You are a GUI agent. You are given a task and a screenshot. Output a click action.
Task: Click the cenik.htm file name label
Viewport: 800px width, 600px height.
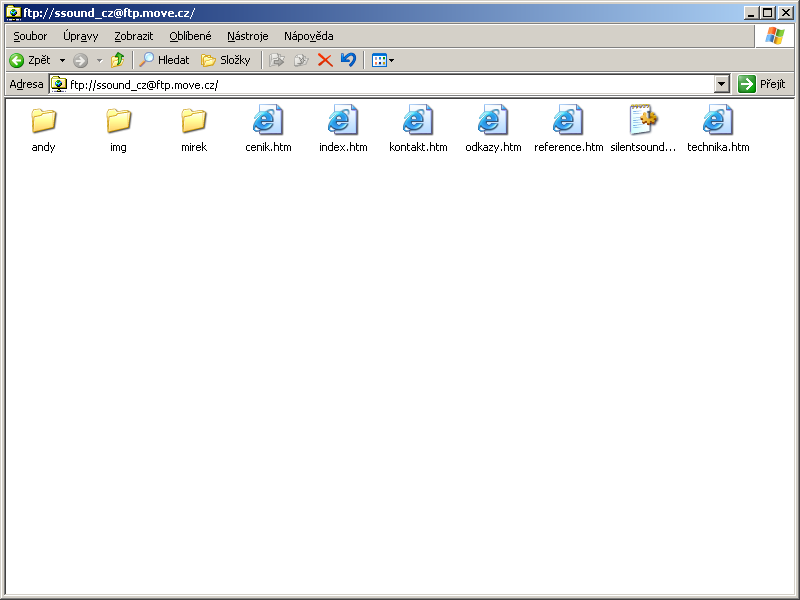pyautogui.click(x=268, y=147)
